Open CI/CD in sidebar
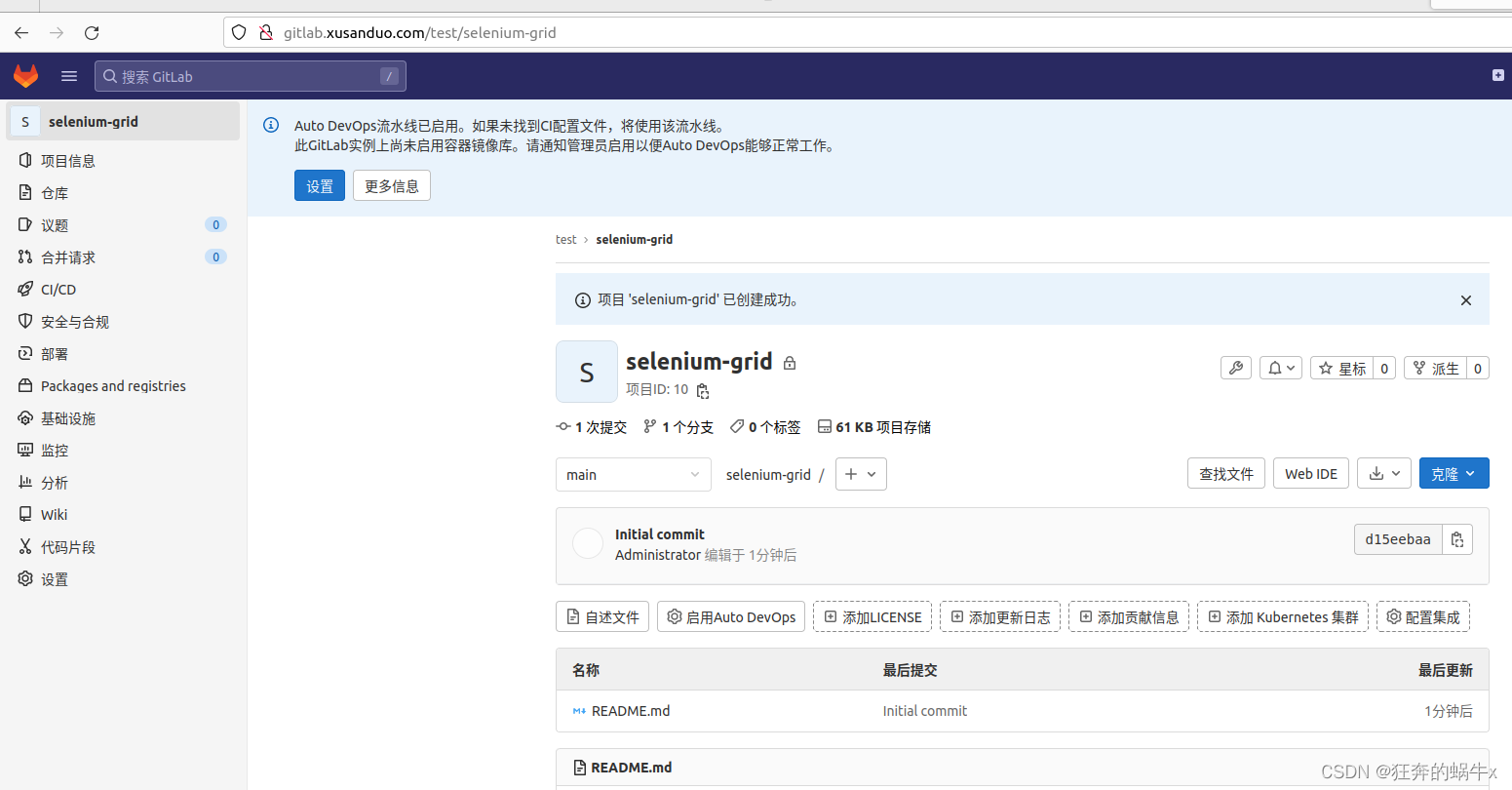Screen dimensions: 1512x790 123,290
